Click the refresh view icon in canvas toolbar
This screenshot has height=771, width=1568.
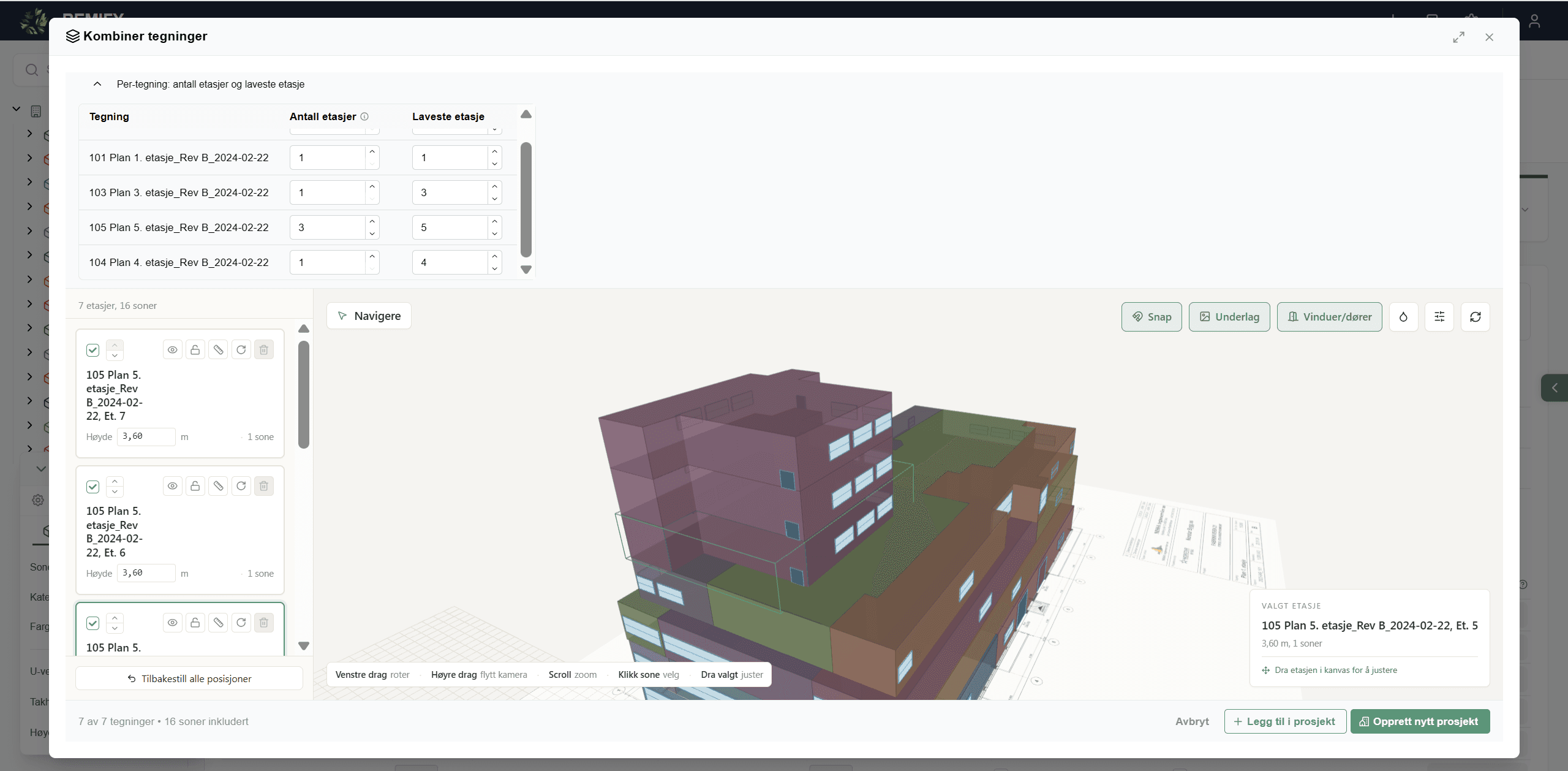(1476, 317)
